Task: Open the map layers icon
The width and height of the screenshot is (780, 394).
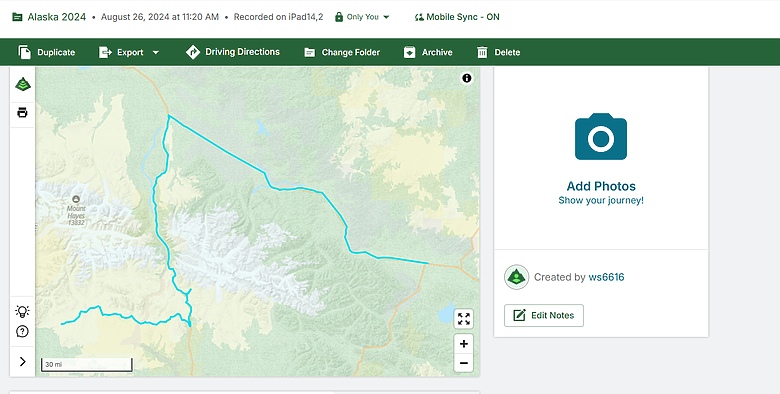Action: pyautogui.click(x=22, y=85)
